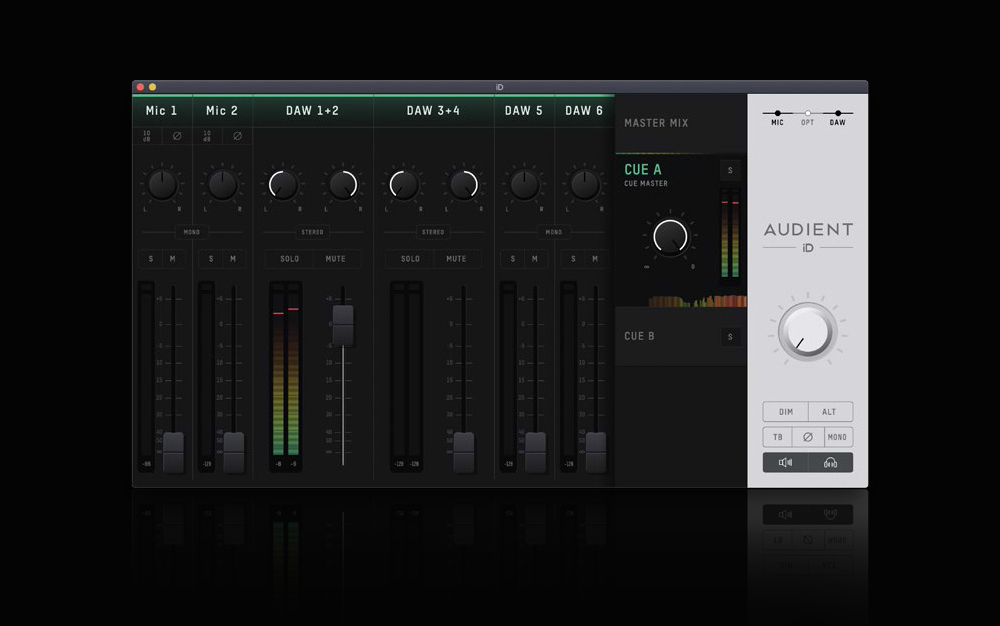Solo the CUE A mix
This screenshot has height=626, width=1000.
[x=730, y=170]
